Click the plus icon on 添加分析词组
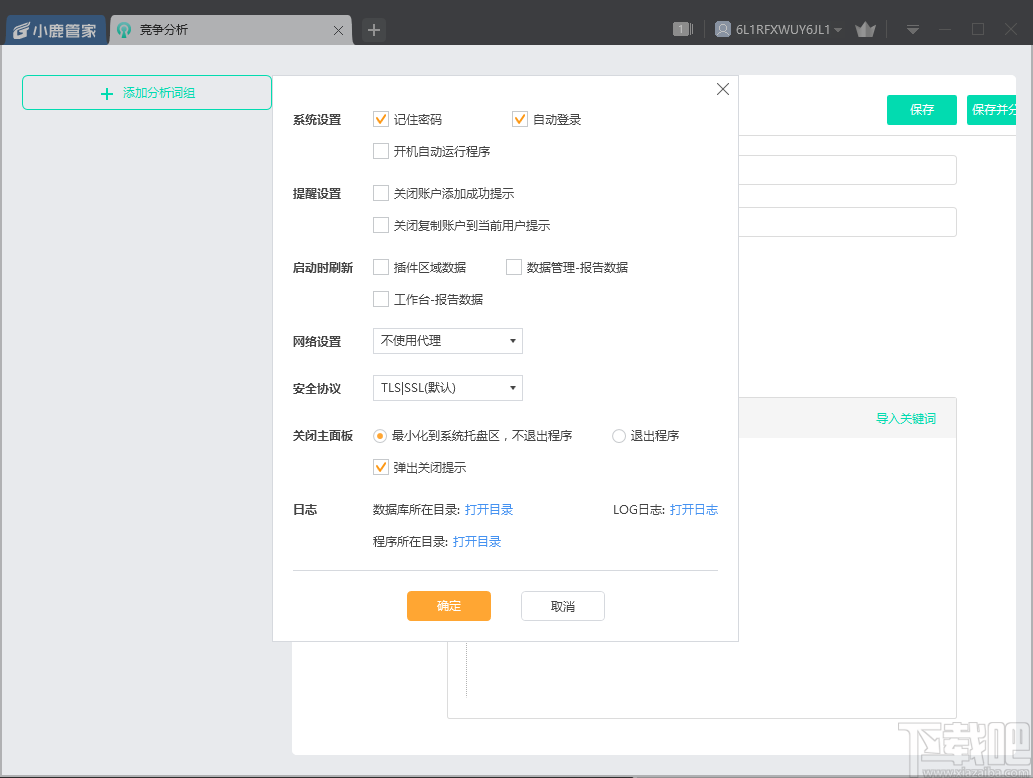 pyautogui.click(x=106, y=93)
